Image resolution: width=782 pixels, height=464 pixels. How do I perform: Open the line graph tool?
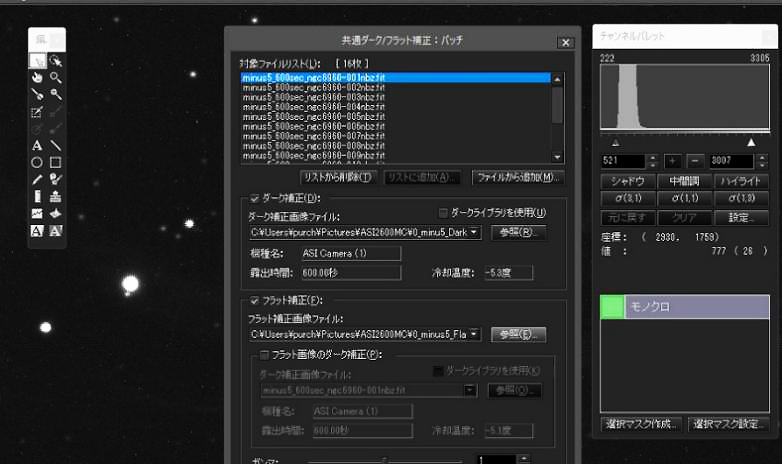point(37,214)
